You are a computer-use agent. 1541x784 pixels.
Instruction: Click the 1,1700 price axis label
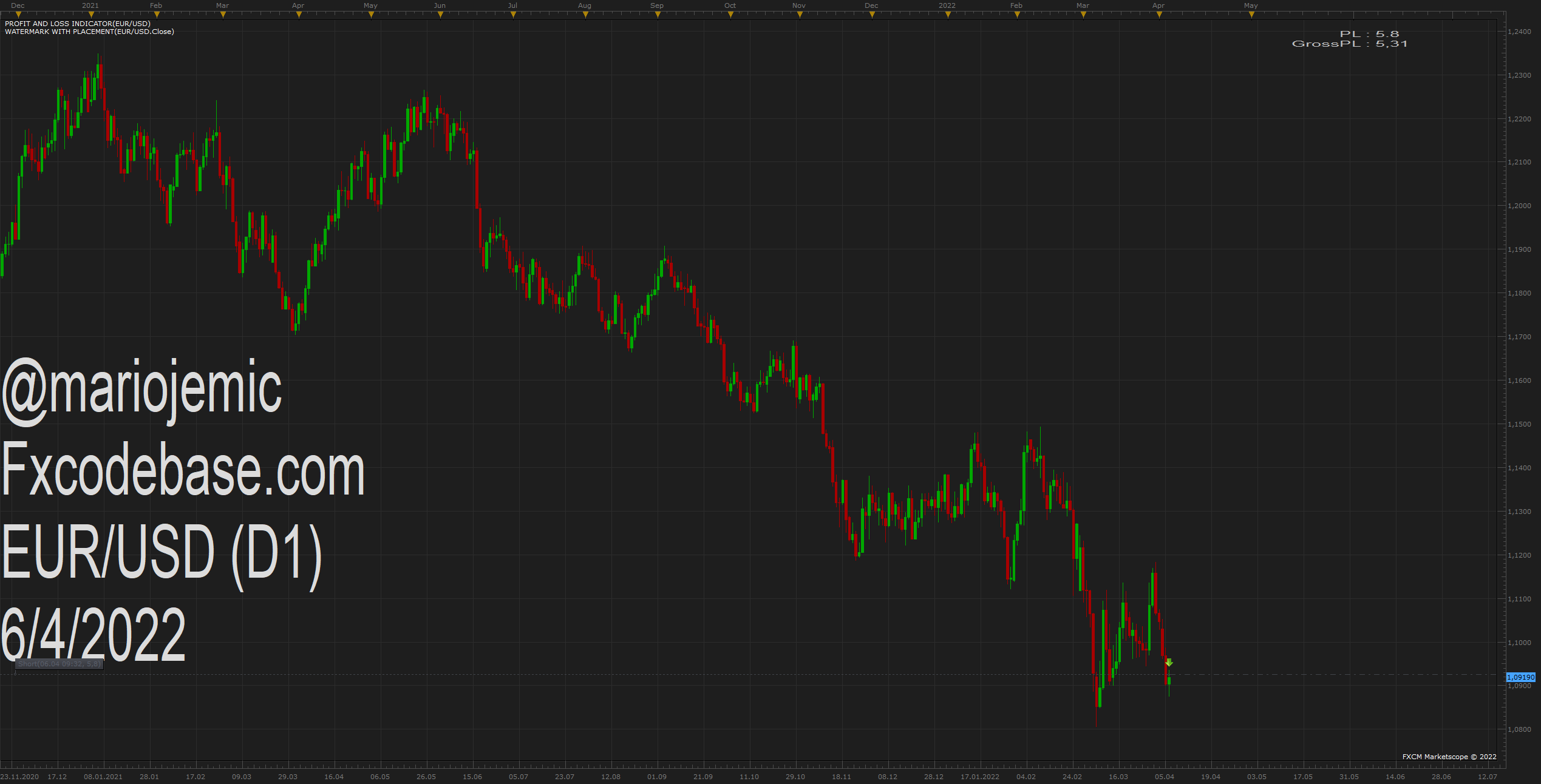[x=1519, y=337]
